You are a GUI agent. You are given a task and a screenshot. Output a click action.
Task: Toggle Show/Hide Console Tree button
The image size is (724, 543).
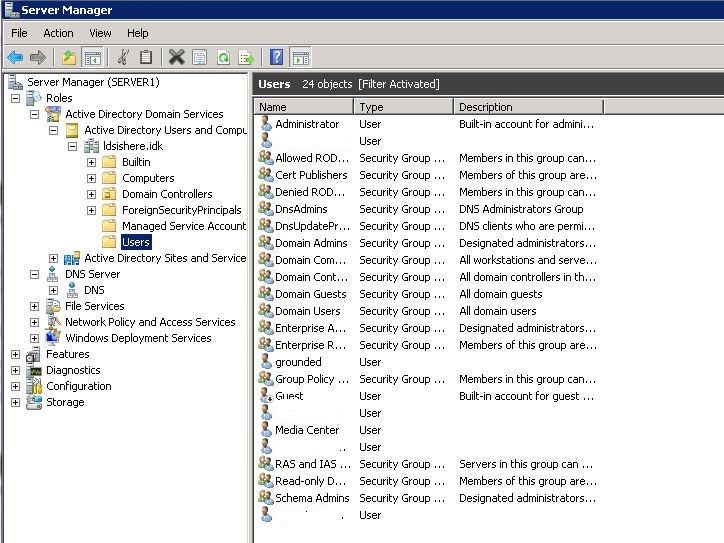[x=91, y=57]
